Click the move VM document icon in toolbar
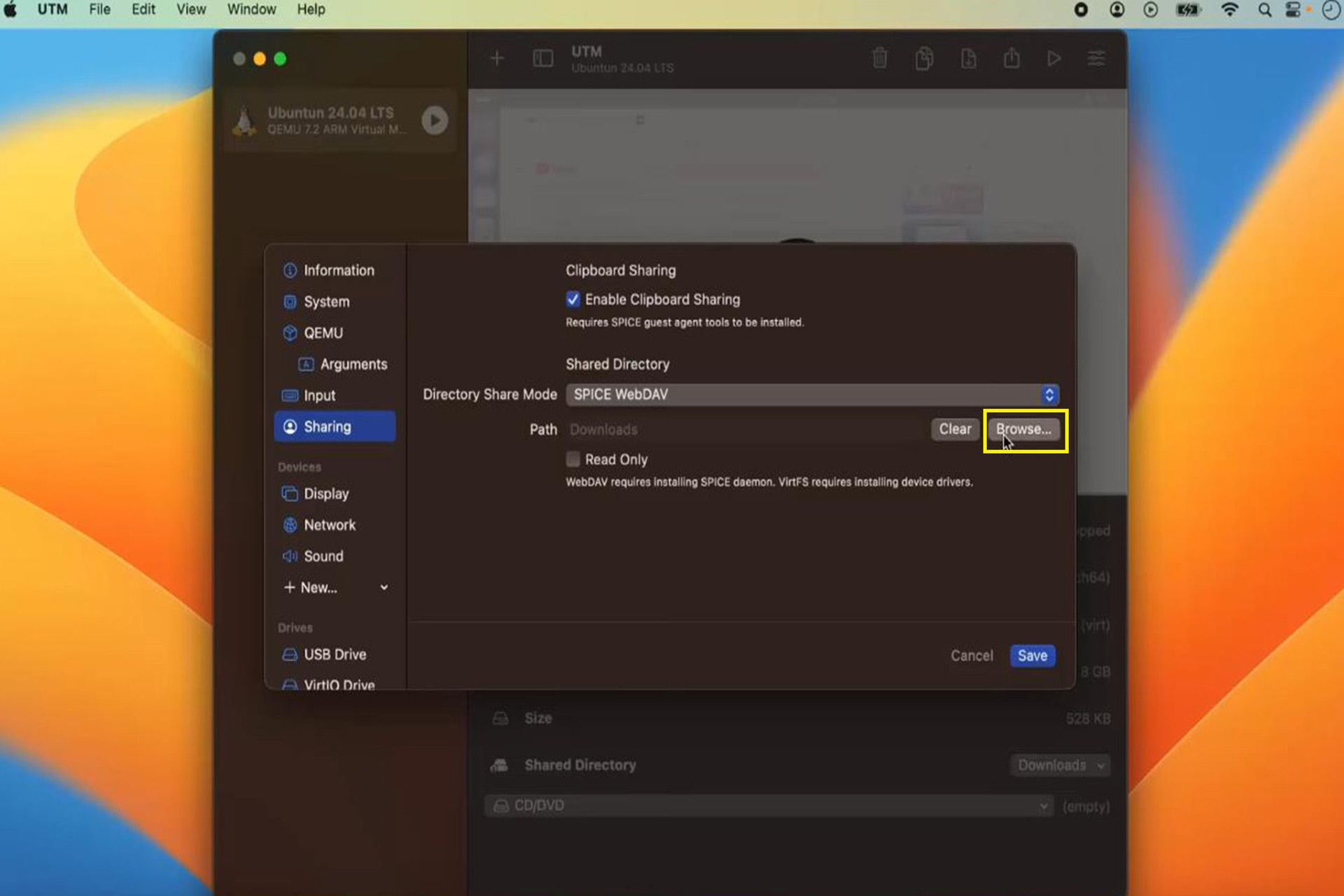The width and height of the screenshot is (1344, 896). tap(968, 59)
